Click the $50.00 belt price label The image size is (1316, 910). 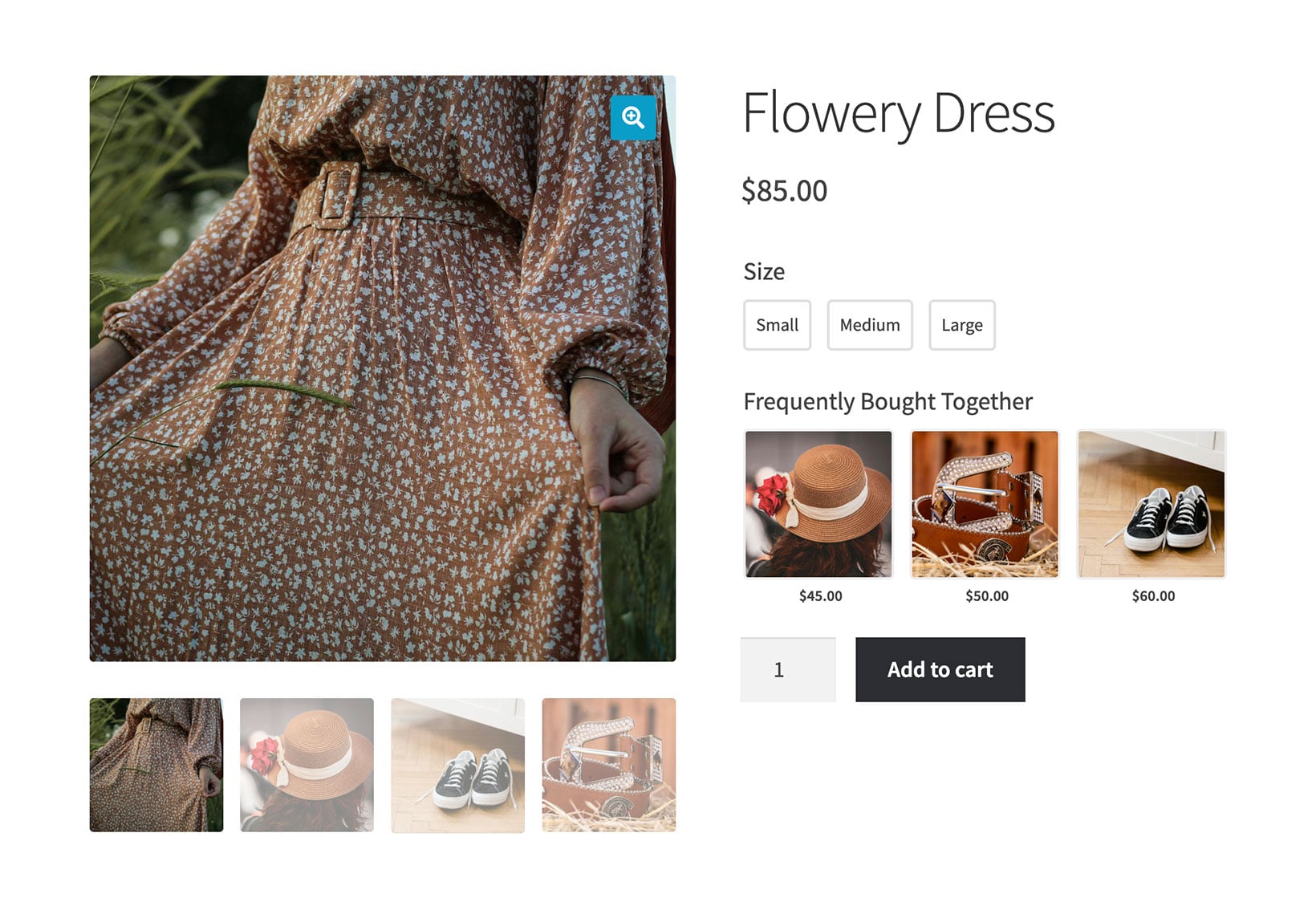(x=986, y=596)
